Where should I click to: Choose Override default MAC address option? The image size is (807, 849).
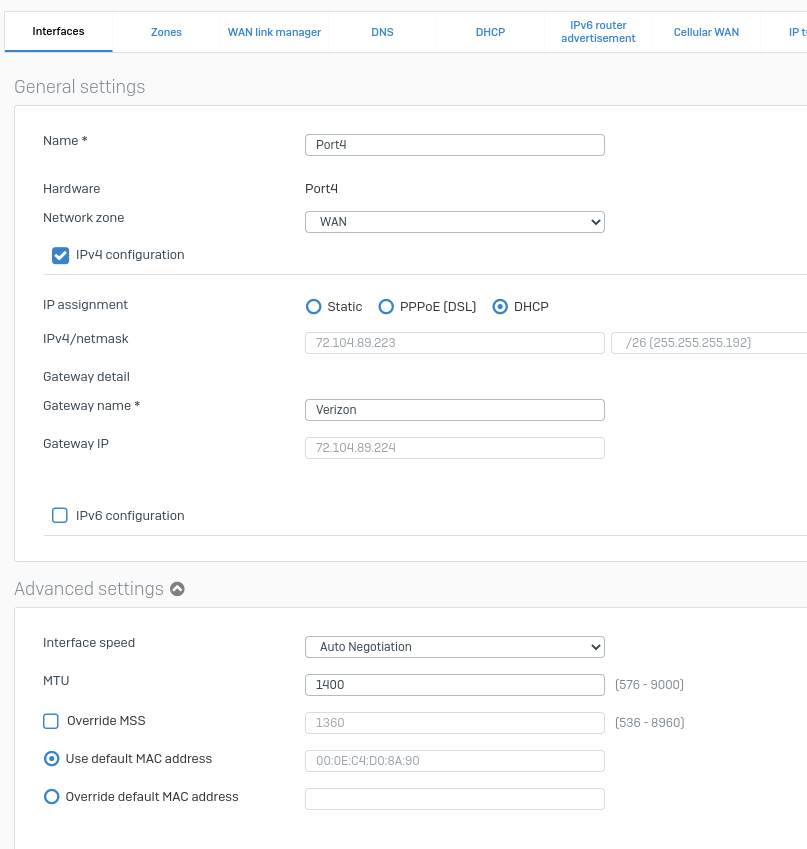51,797
